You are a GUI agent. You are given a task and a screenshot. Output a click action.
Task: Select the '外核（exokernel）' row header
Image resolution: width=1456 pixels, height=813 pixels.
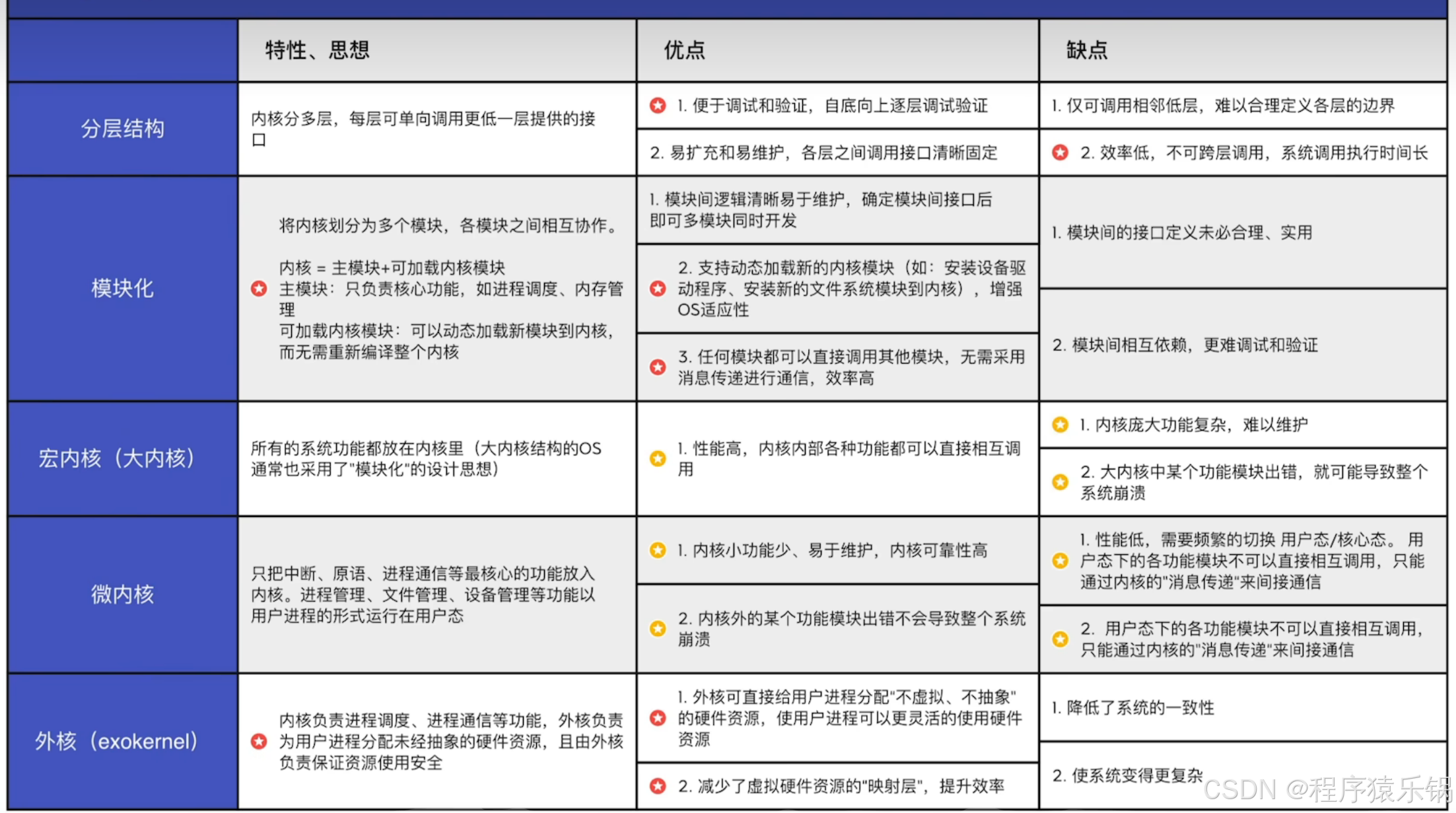coord(123,742)
